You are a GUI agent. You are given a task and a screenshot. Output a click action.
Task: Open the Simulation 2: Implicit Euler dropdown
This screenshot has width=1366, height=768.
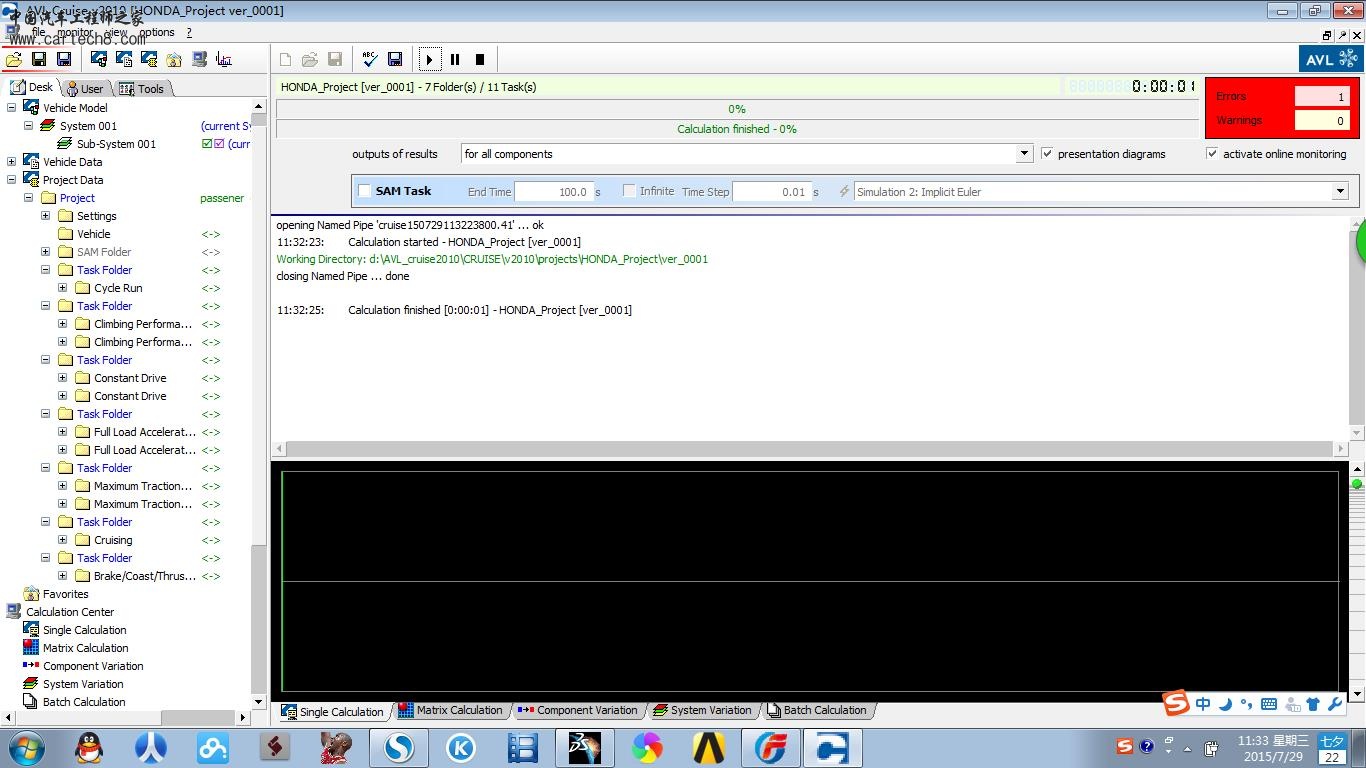click(x=1340, y=191)
